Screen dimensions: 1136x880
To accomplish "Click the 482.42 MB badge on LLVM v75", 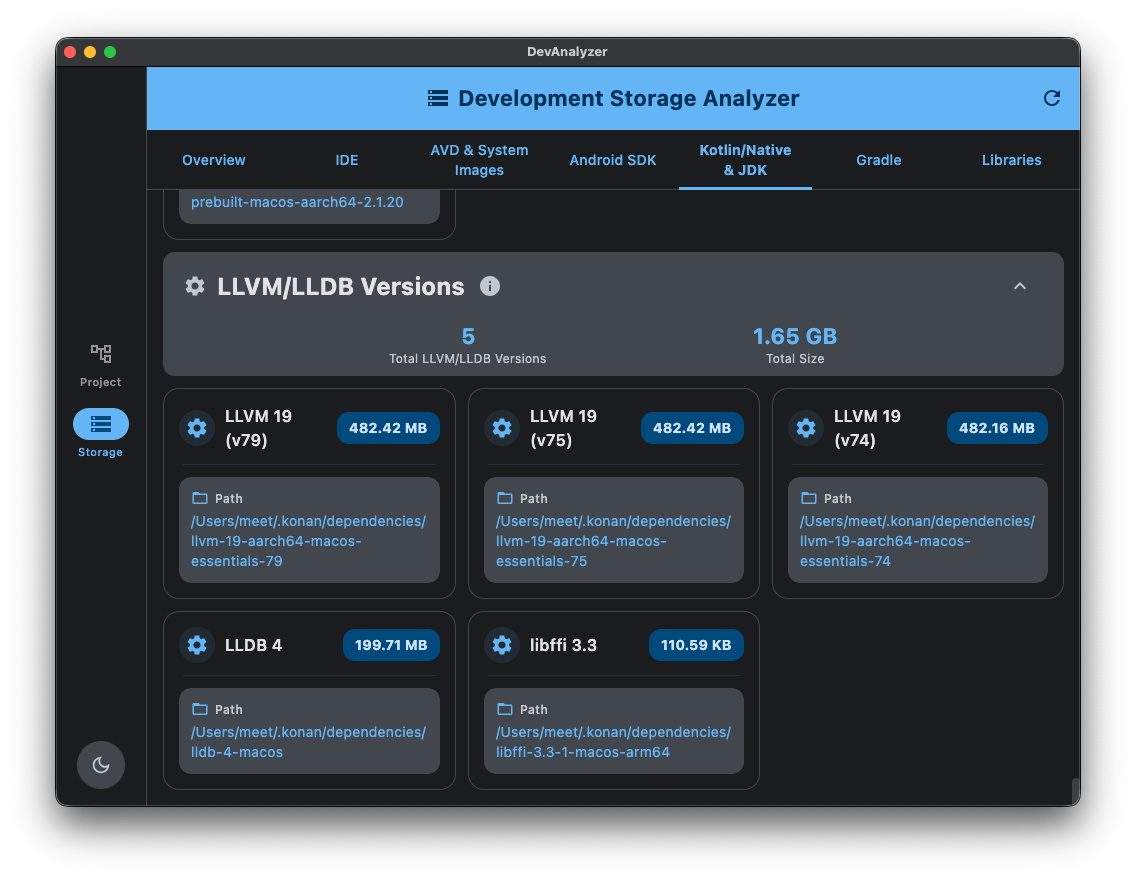I will click(x=692, y=428).
